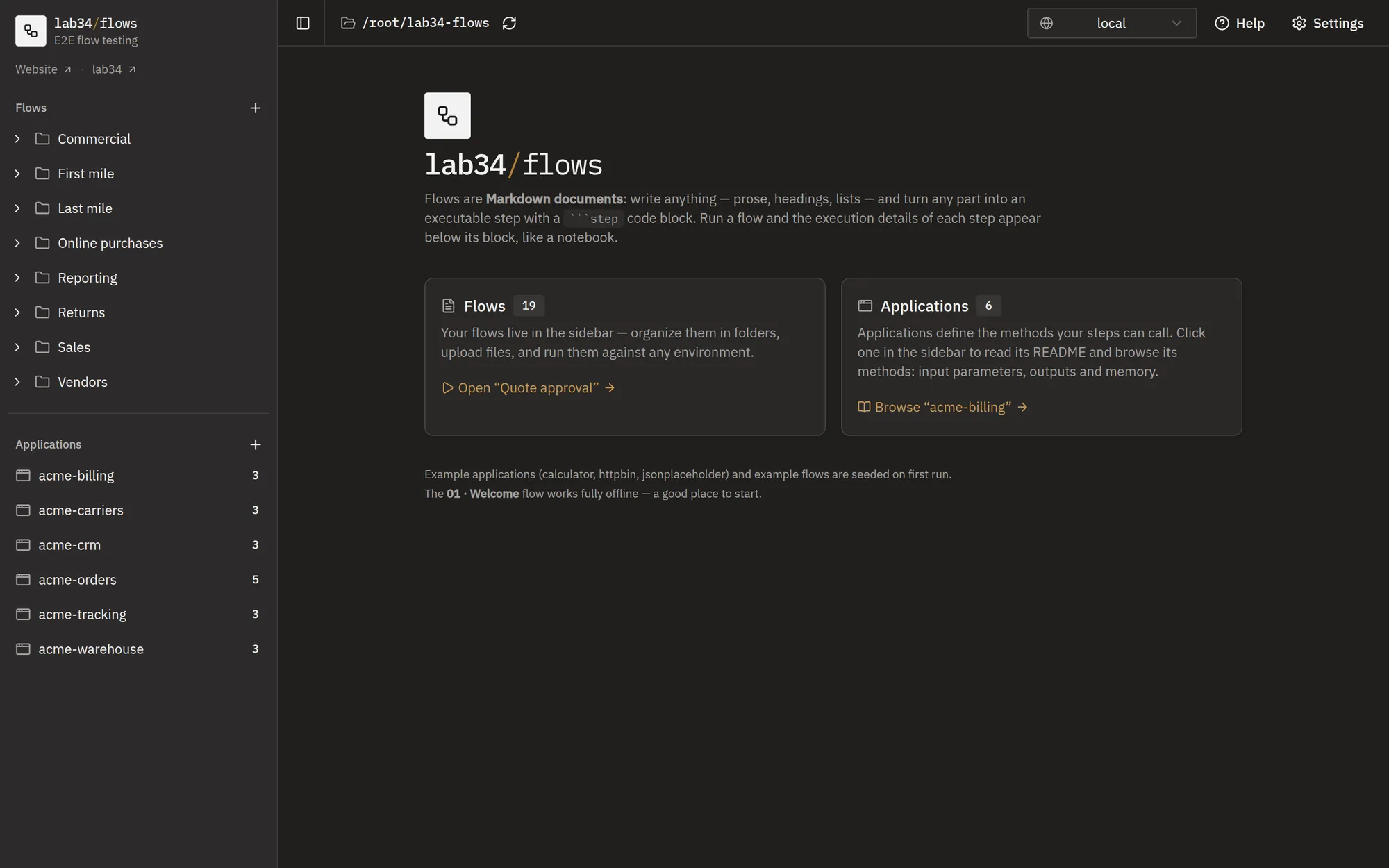Select the Commercial folder label

coord(94,139)
